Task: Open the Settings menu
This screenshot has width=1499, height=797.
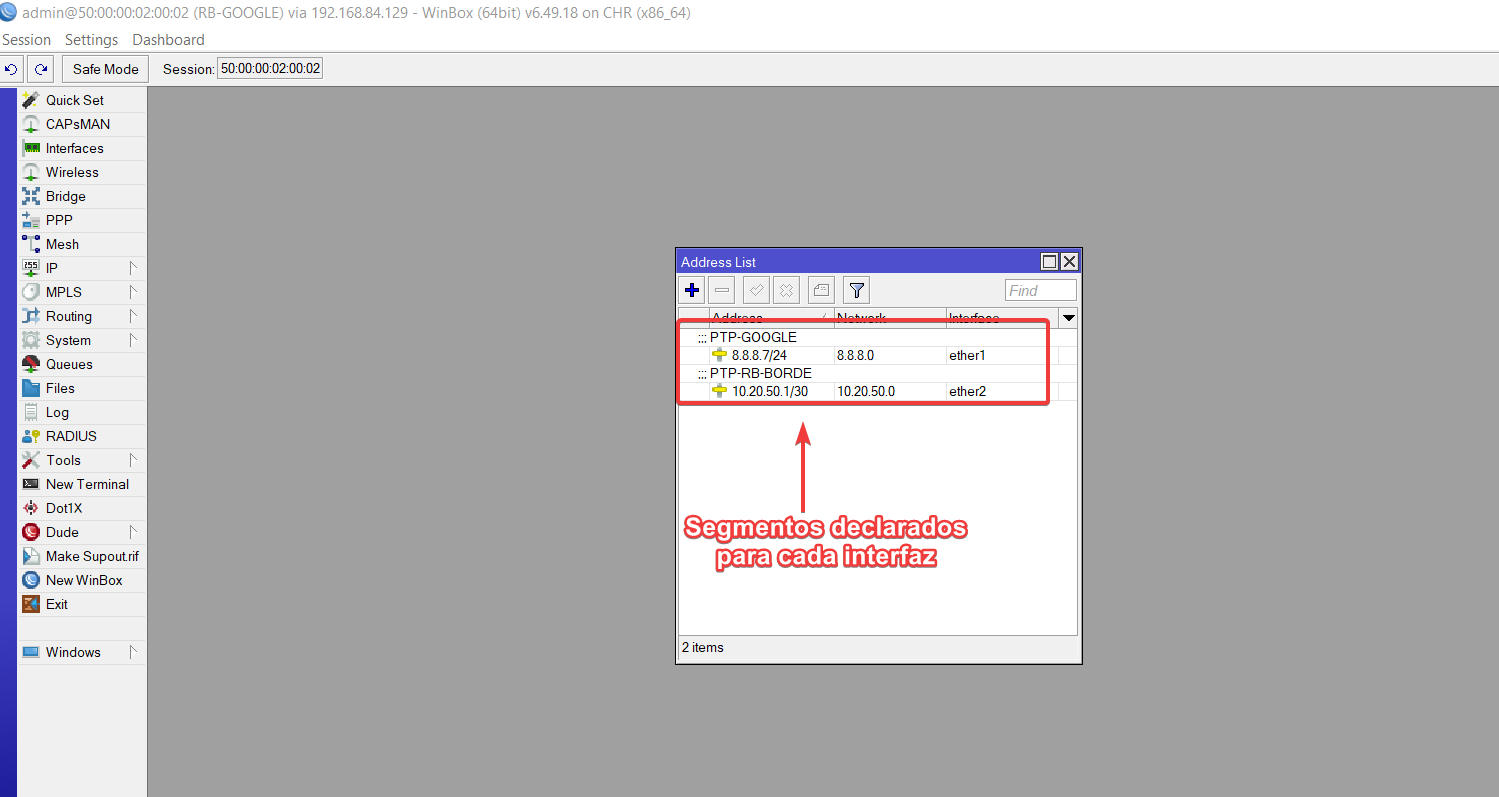Action: [x=91, y=40]
